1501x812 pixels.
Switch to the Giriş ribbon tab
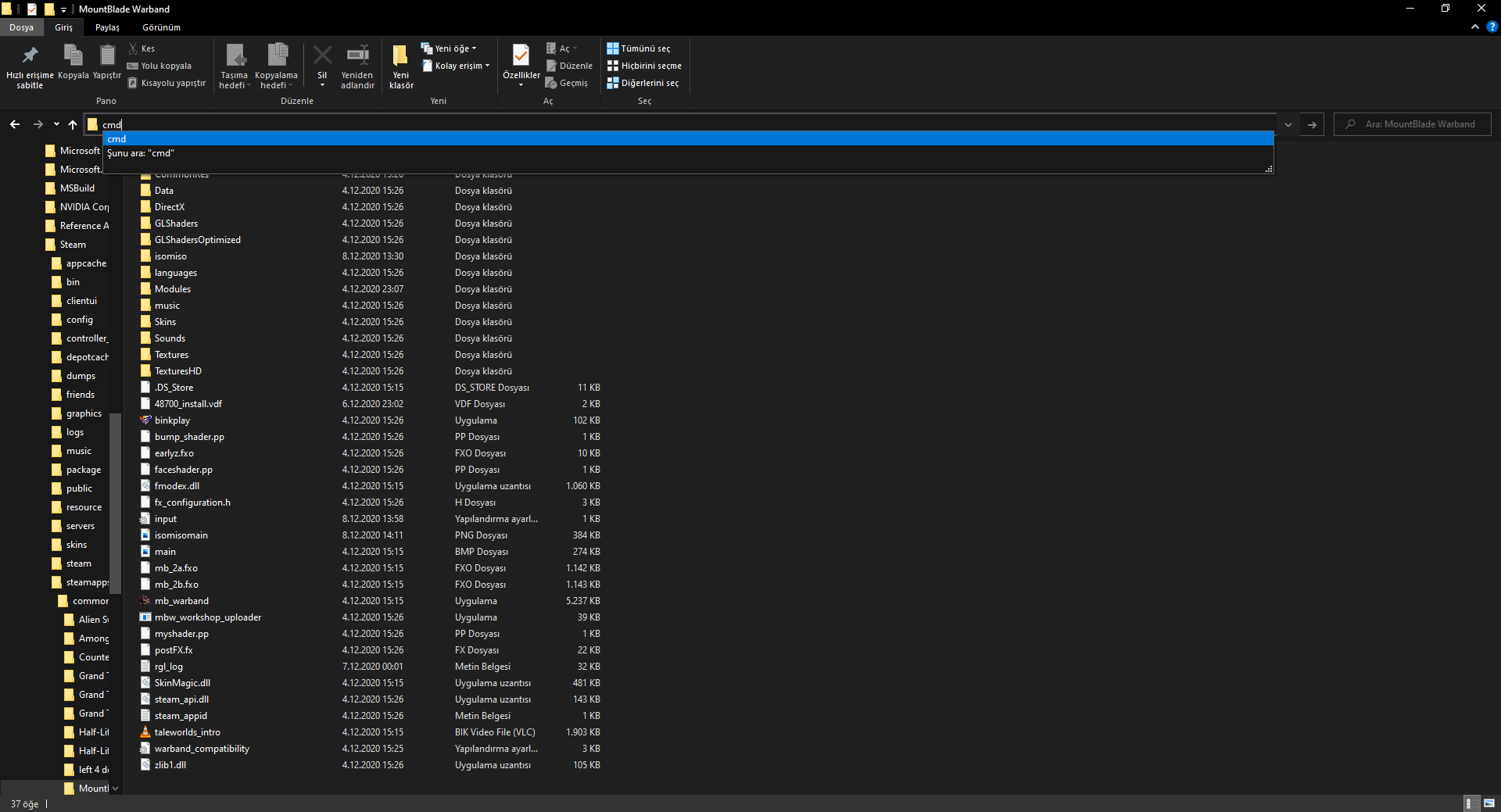click(x=63, y=27)
